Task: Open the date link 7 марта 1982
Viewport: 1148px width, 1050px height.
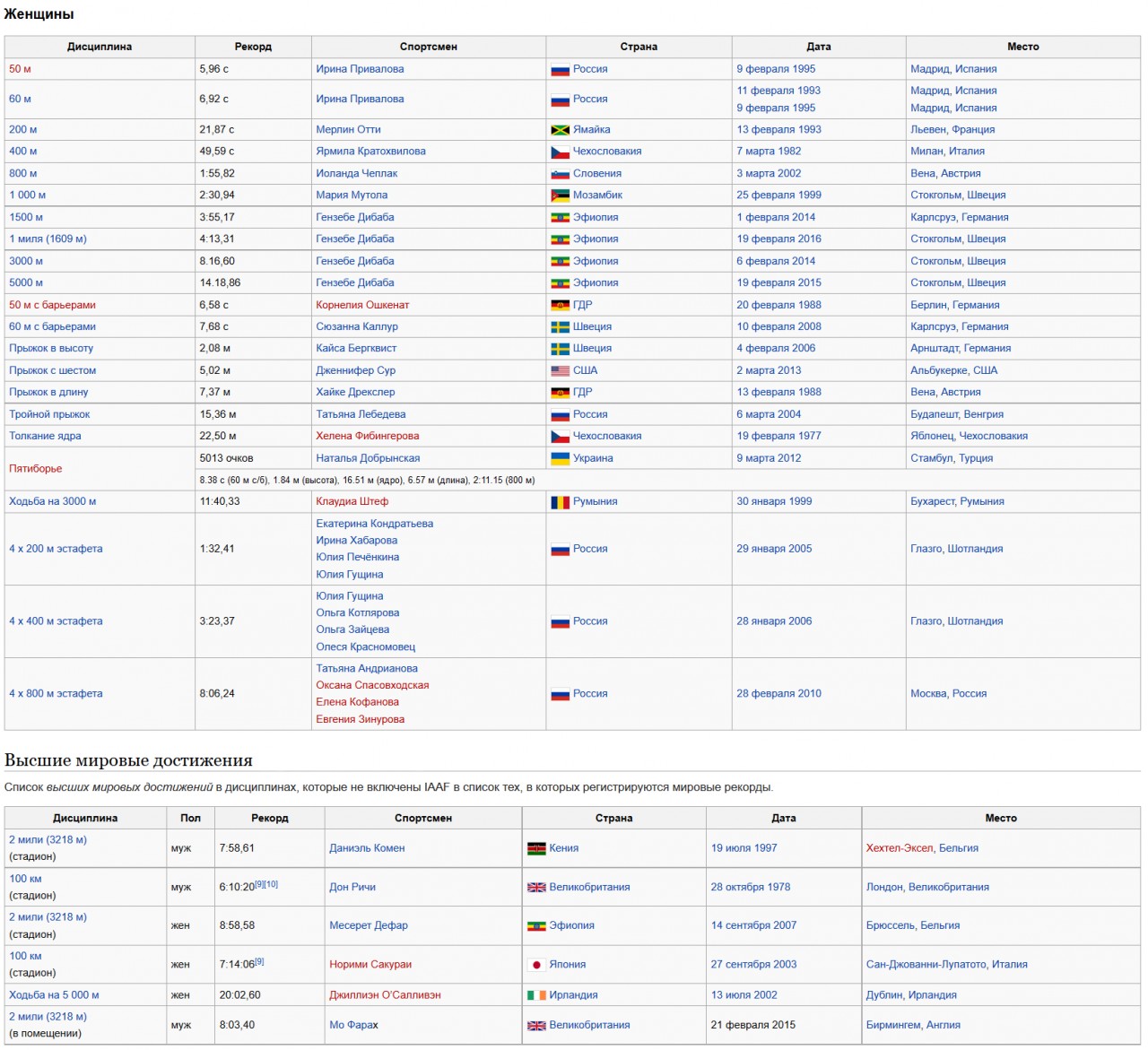Action: pos(769,152)
